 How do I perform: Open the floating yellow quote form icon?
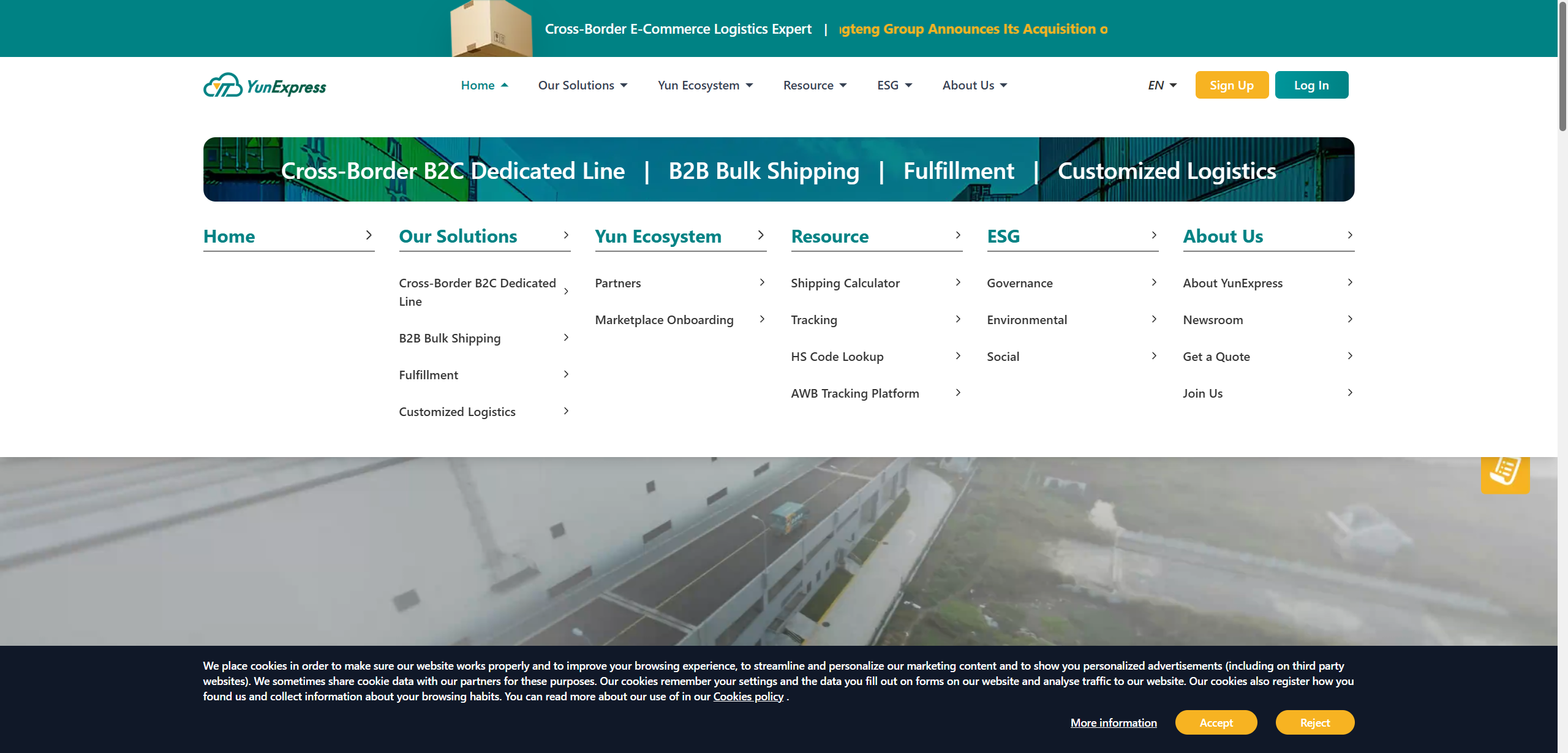click(x=1505, y=474)
